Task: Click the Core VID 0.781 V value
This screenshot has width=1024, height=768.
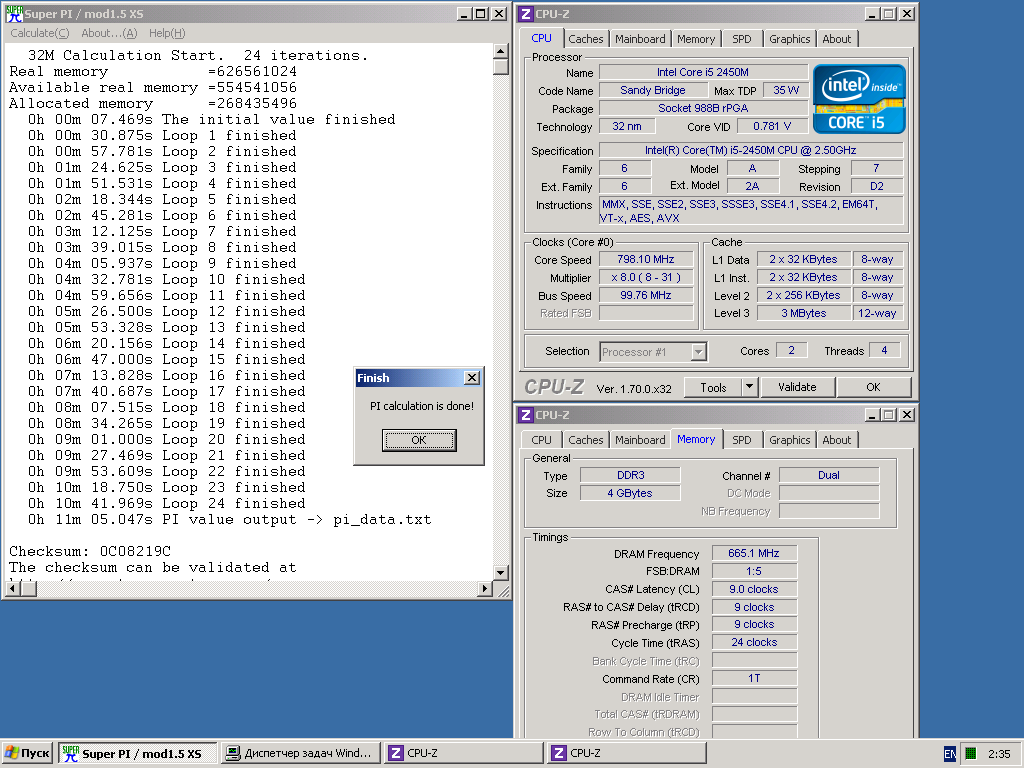Action: click(x=772, y=126)
